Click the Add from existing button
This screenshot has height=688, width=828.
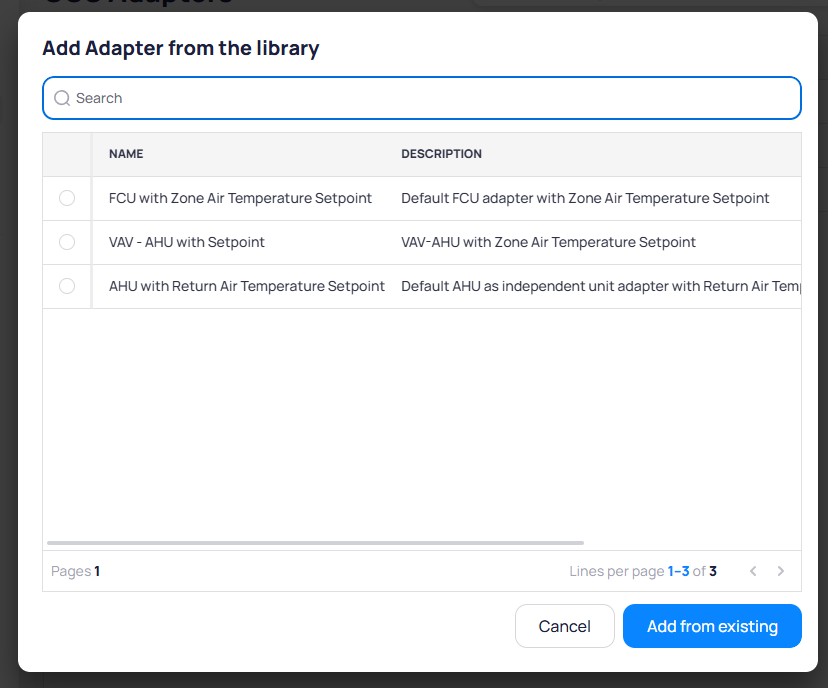click(712, 626)
